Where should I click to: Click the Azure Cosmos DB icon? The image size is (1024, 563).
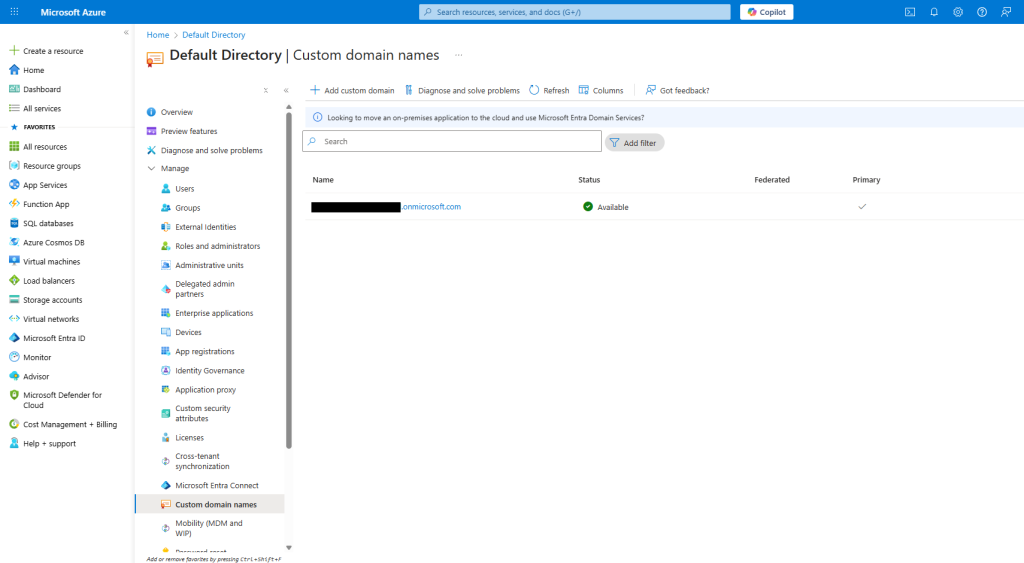pos(14,242)
